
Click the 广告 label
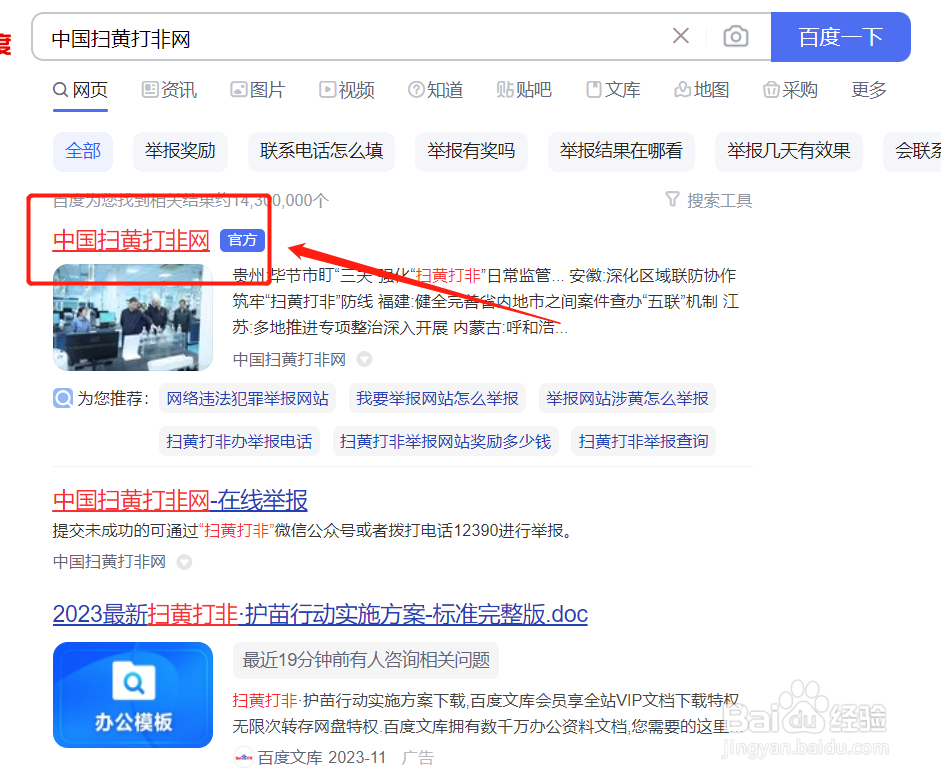pos(418,758)
